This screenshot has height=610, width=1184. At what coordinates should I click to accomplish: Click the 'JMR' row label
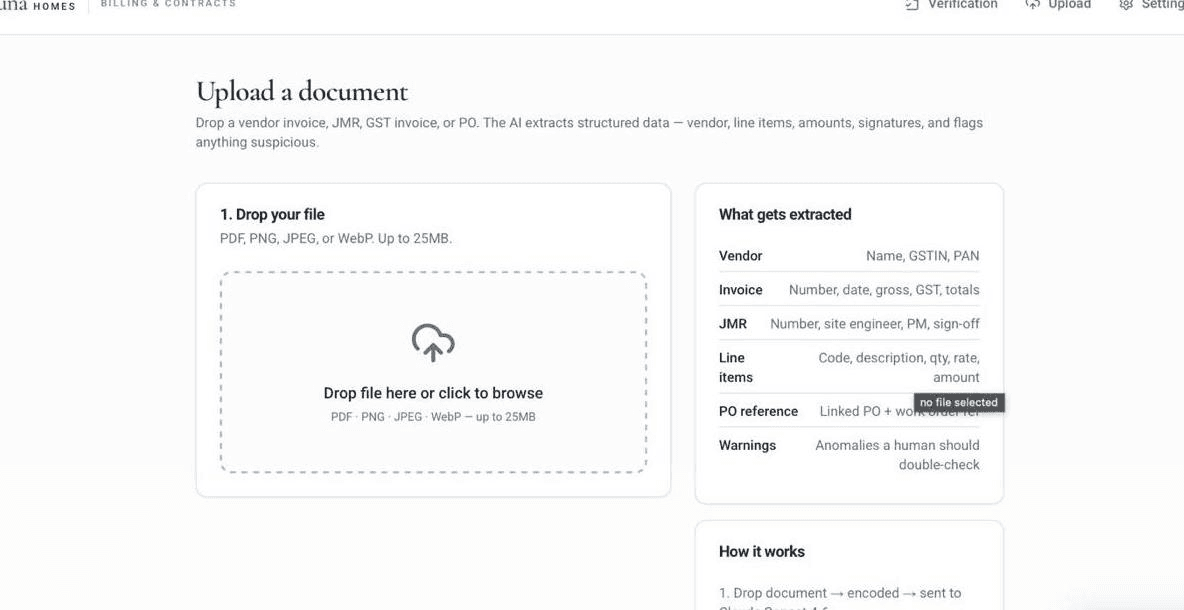[x=732, y=324]
